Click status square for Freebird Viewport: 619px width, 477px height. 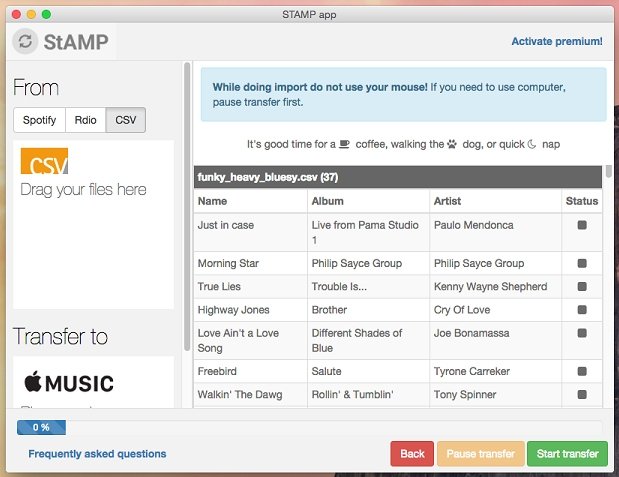point(582,371)
